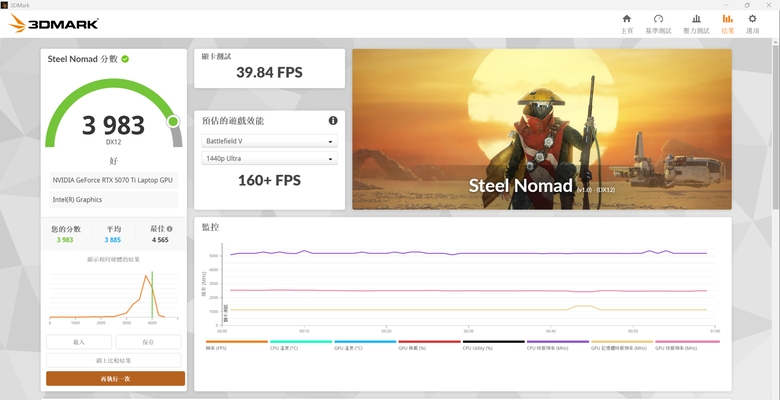780x400 pixels.
Task: Open the 選項 options gear icon
Action: [753, 19]
